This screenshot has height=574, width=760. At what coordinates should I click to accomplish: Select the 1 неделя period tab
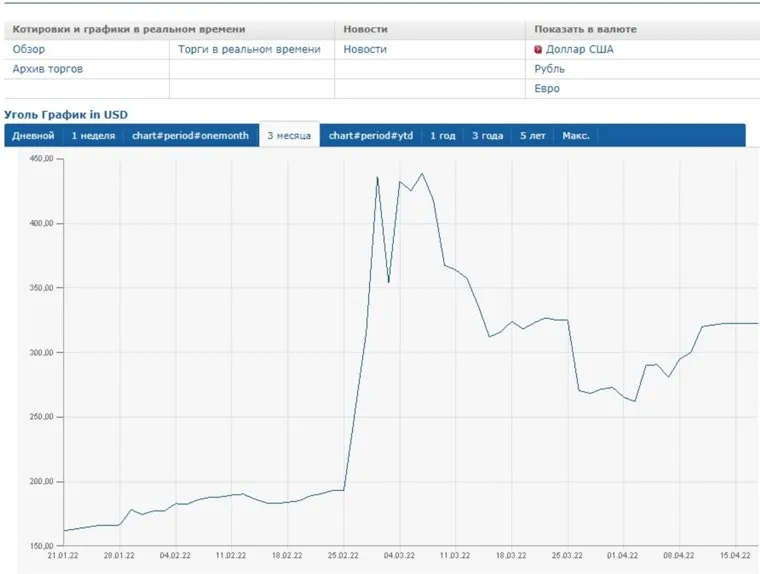click(93, 136)
